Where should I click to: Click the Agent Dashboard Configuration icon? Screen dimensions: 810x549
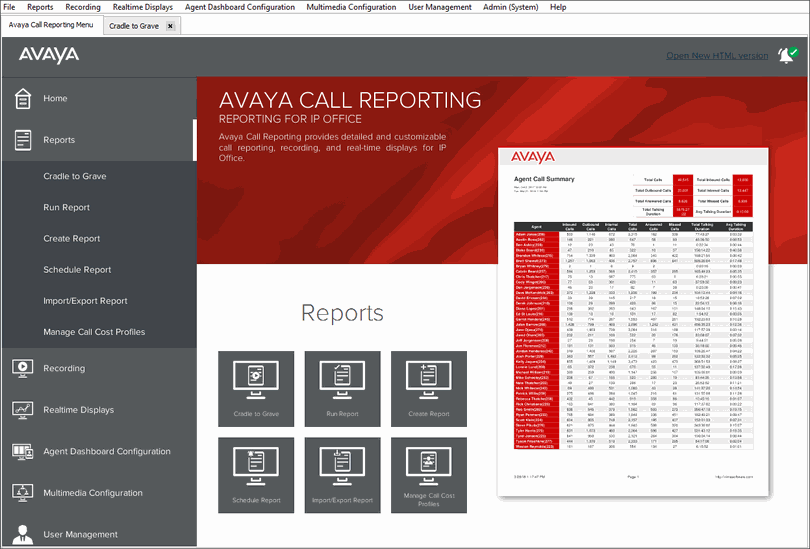click(x=23, y=451)
